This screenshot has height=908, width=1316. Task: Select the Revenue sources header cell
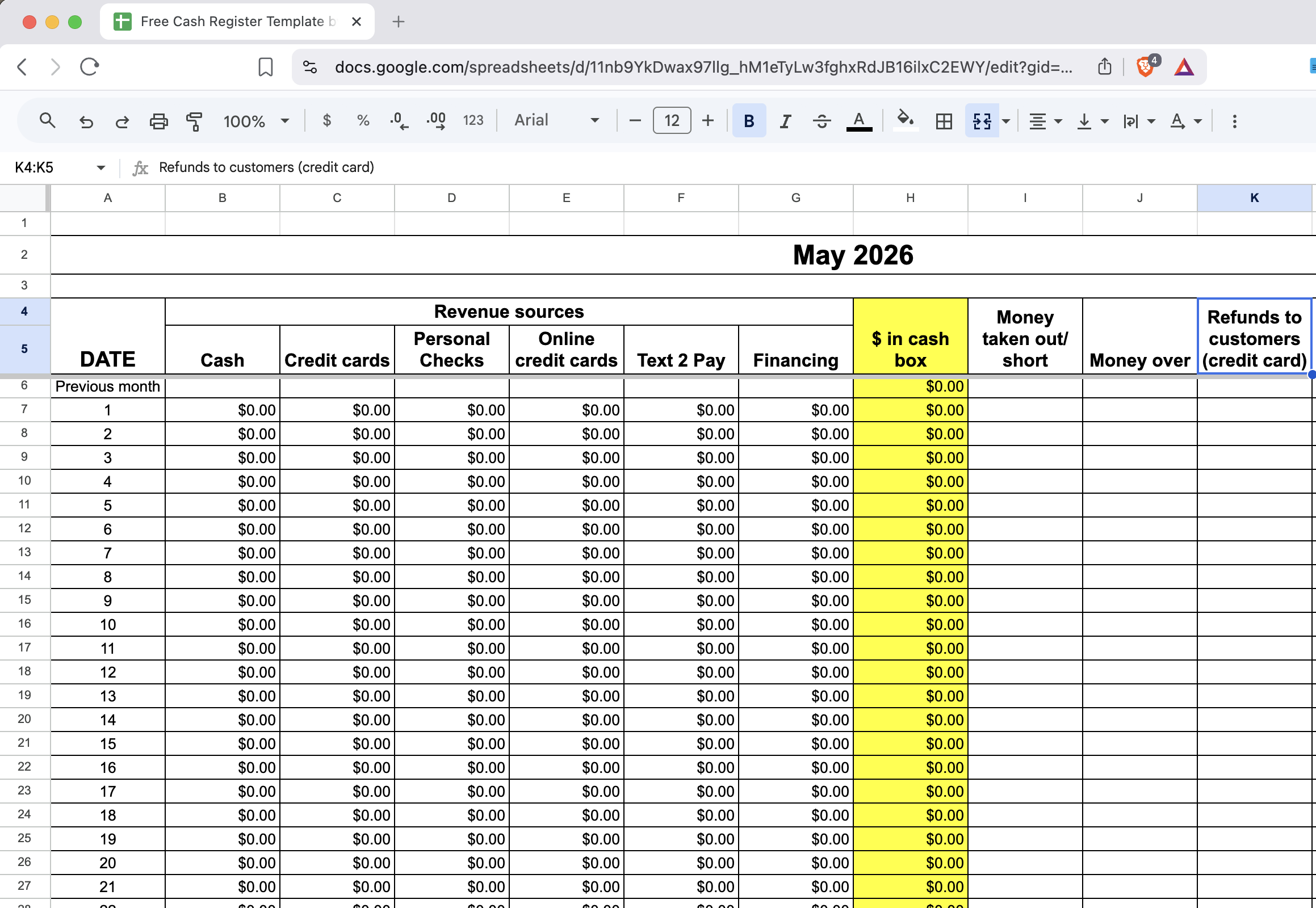coord(509,312)
